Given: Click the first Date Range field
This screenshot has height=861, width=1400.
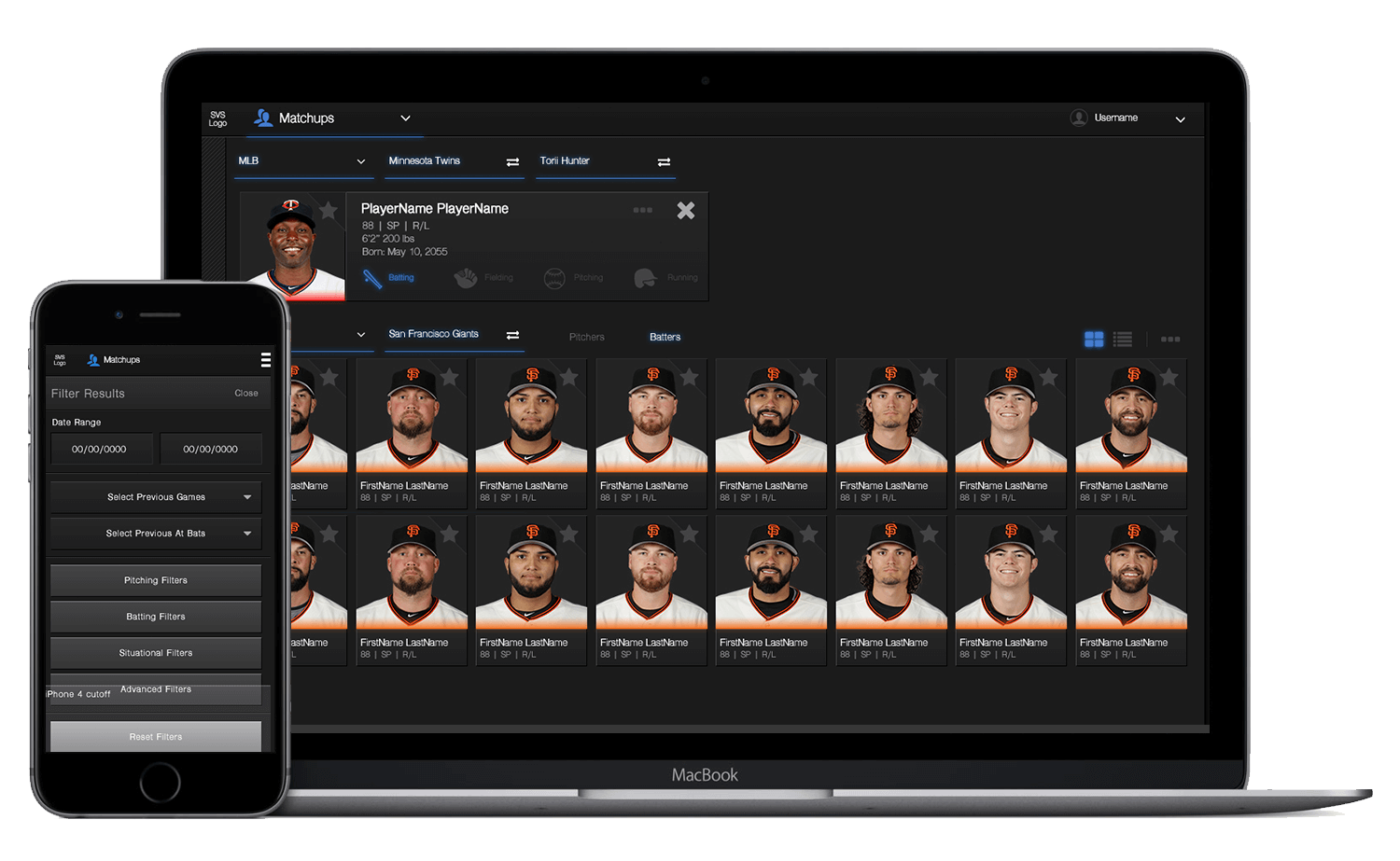Looking at the screenshot, I should [100, 450].
